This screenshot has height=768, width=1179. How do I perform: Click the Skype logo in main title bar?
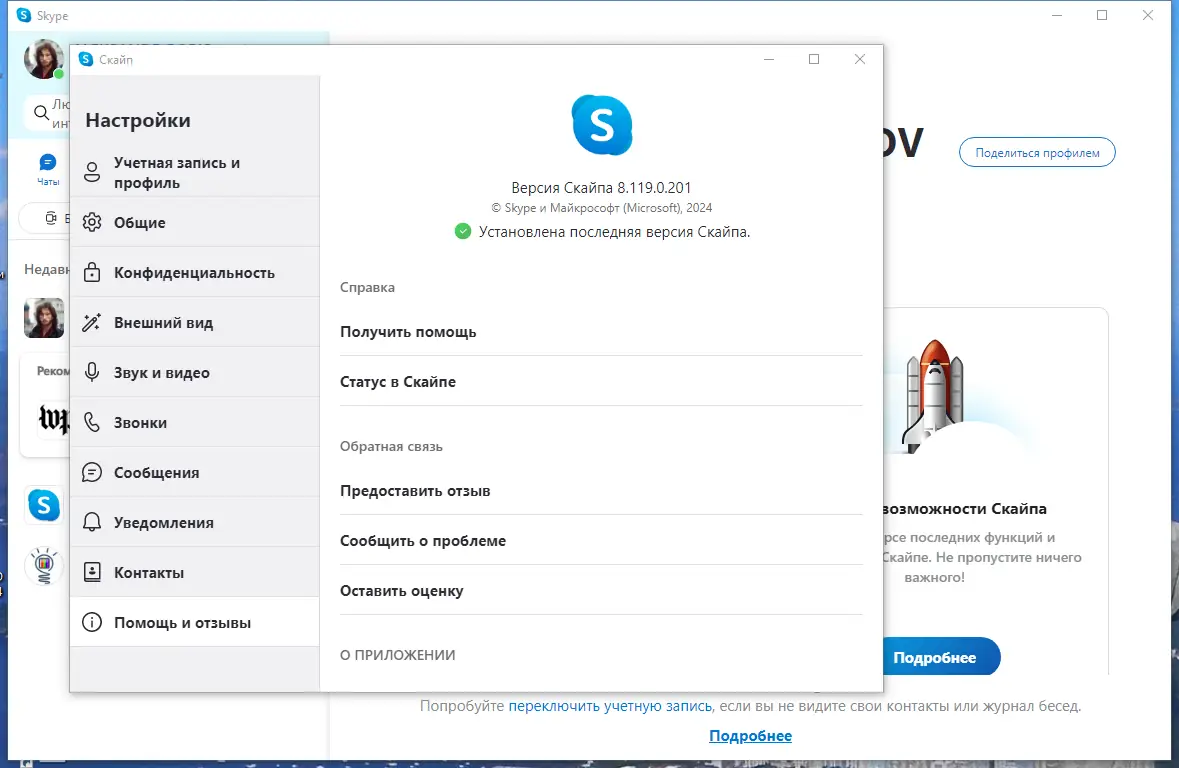click(24, 15)
